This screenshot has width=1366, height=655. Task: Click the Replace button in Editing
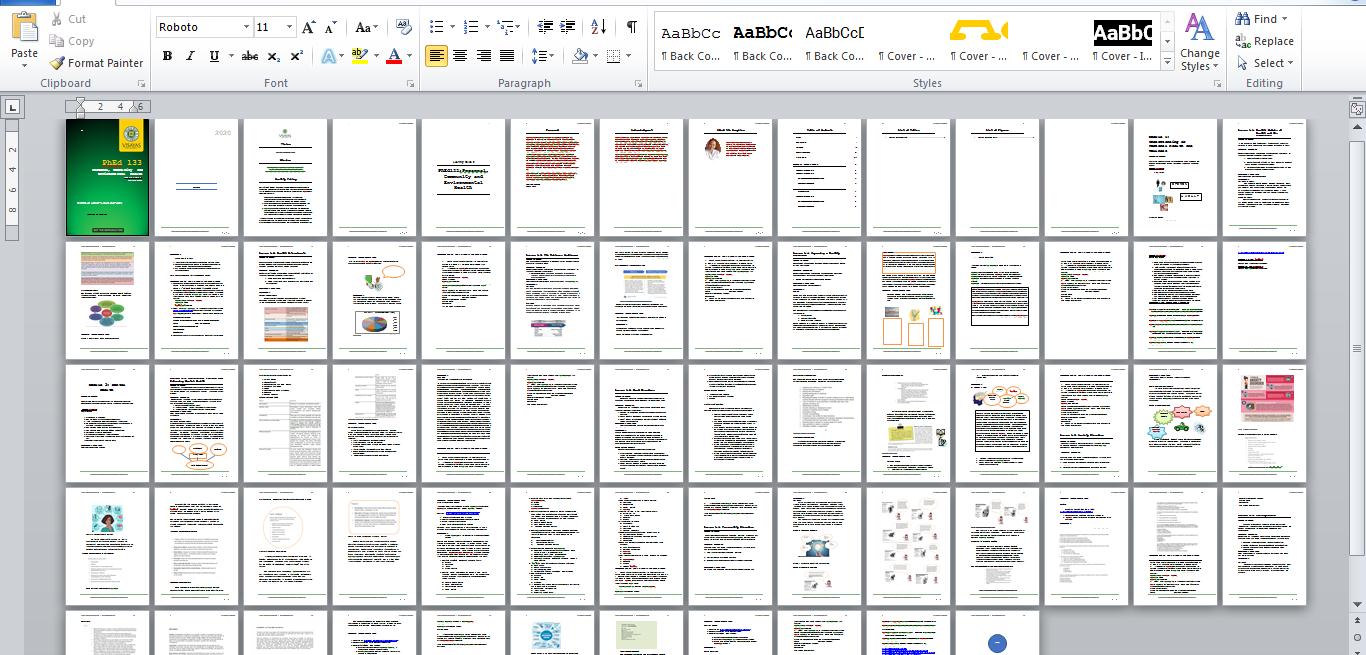(x=1264, y=41)
